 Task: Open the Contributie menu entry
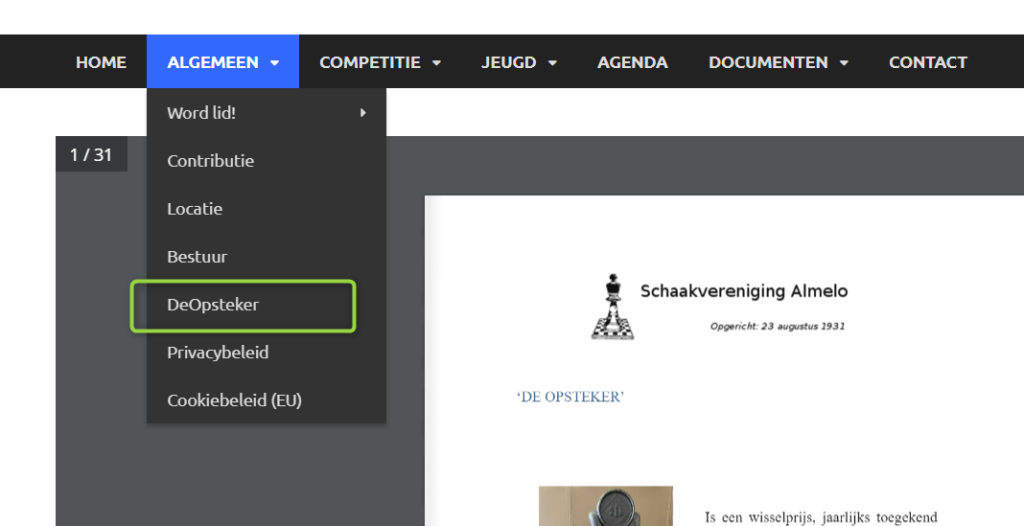[266, 161]
